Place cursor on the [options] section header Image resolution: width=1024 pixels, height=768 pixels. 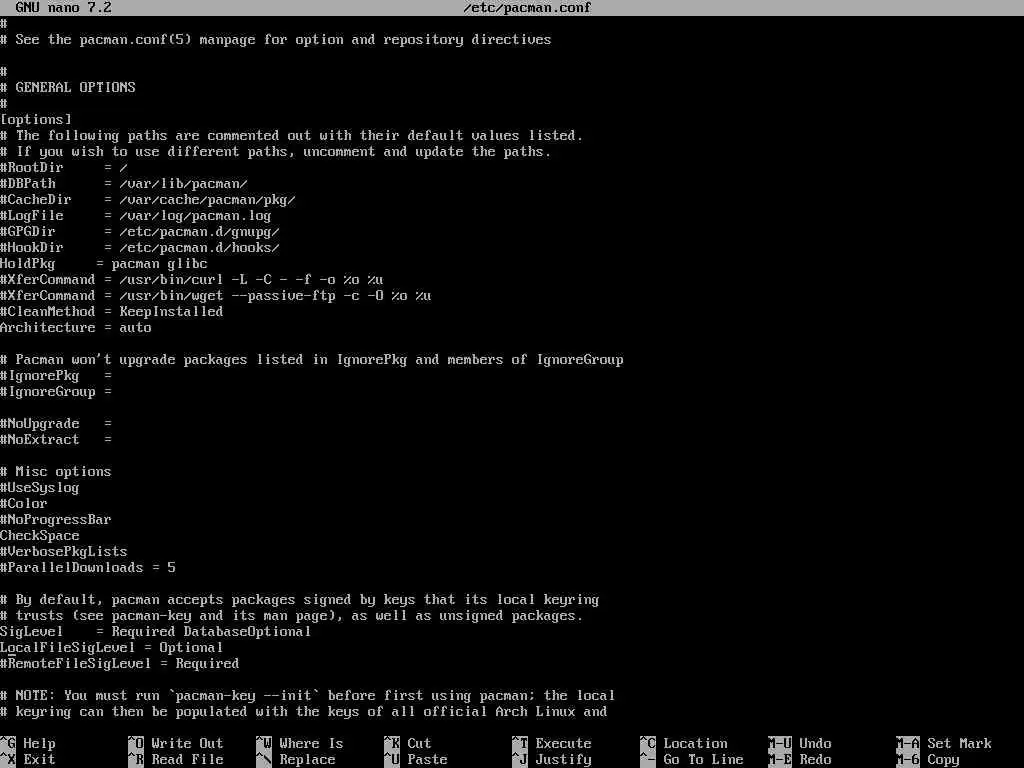tap(36, 120)
